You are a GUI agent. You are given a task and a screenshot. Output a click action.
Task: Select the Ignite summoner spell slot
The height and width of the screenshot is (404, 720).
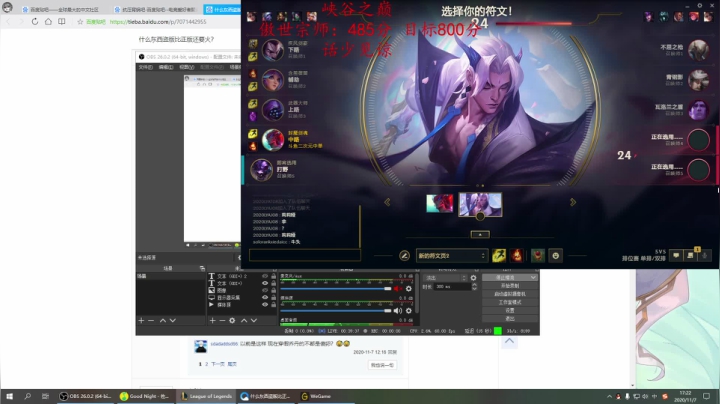click(x=517, y=255)
